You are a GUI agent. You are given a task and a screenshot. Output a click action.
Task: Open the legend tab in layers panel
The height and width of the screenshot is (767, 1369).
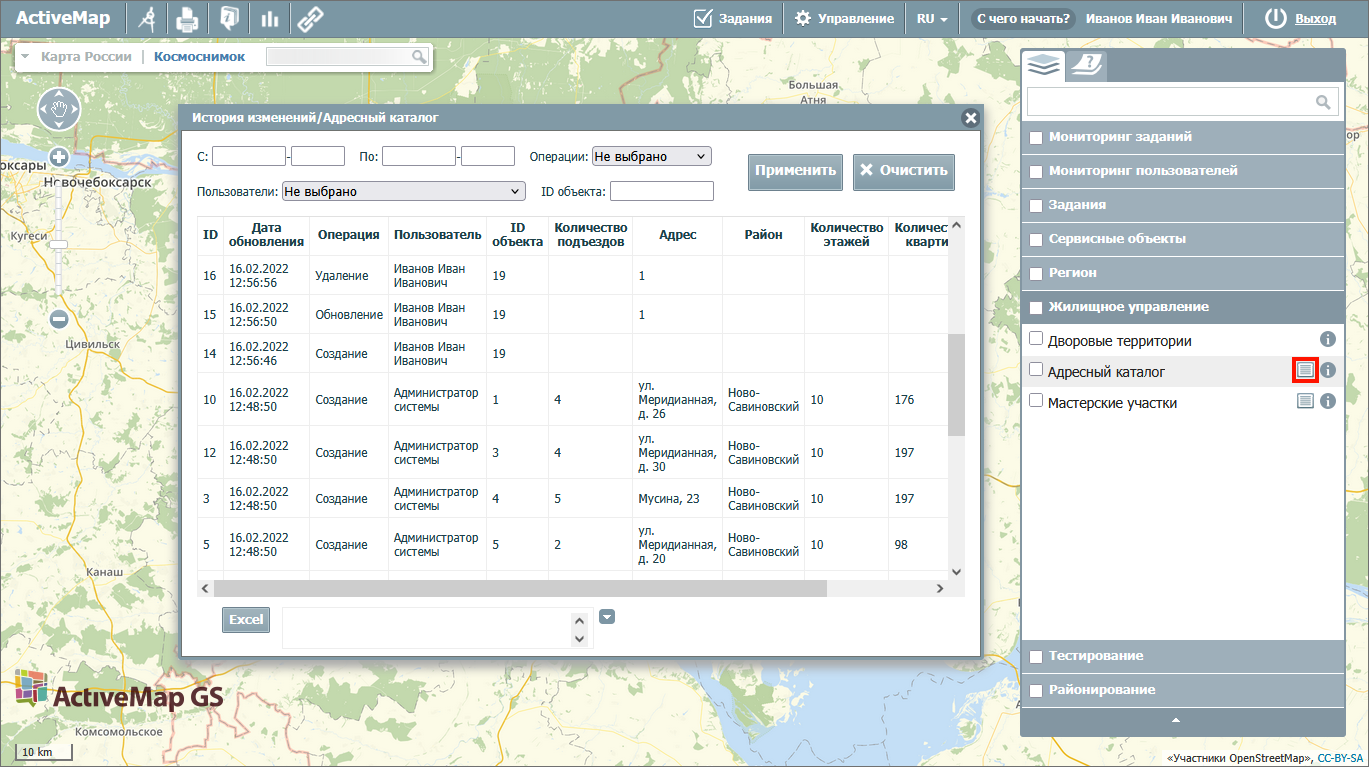click(1085, 66)
